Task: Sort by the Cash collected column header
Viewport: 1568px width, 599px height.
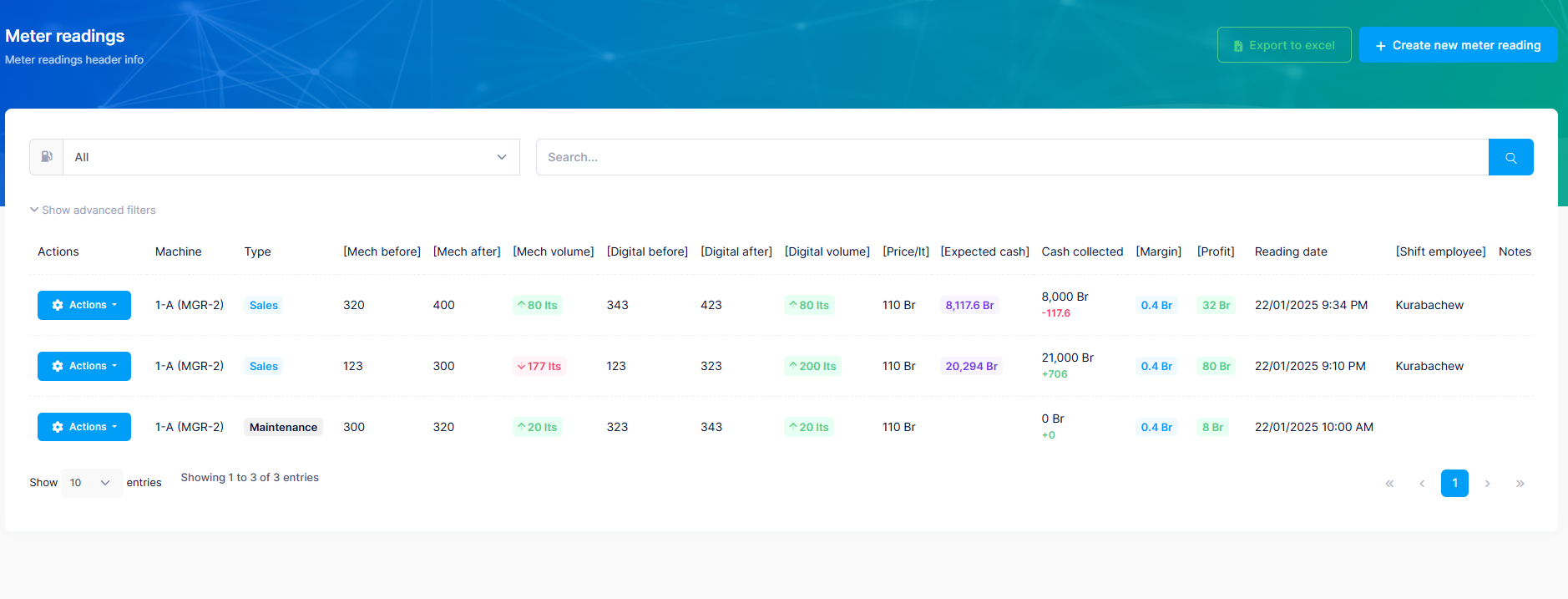Action: pyautogui.click(x=1081, y=251)
